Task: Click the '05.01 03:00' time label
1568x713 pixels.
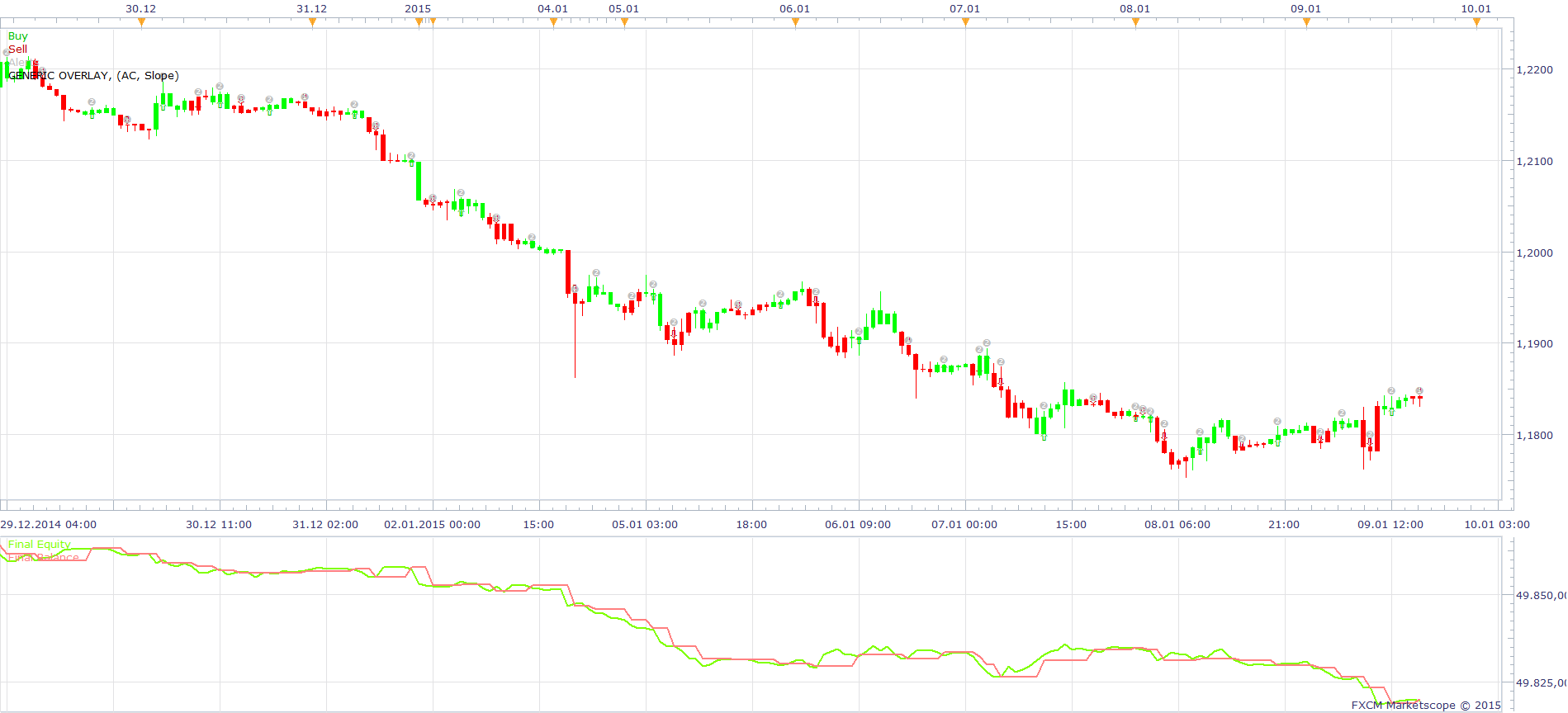Action: [x=645, y=525]
